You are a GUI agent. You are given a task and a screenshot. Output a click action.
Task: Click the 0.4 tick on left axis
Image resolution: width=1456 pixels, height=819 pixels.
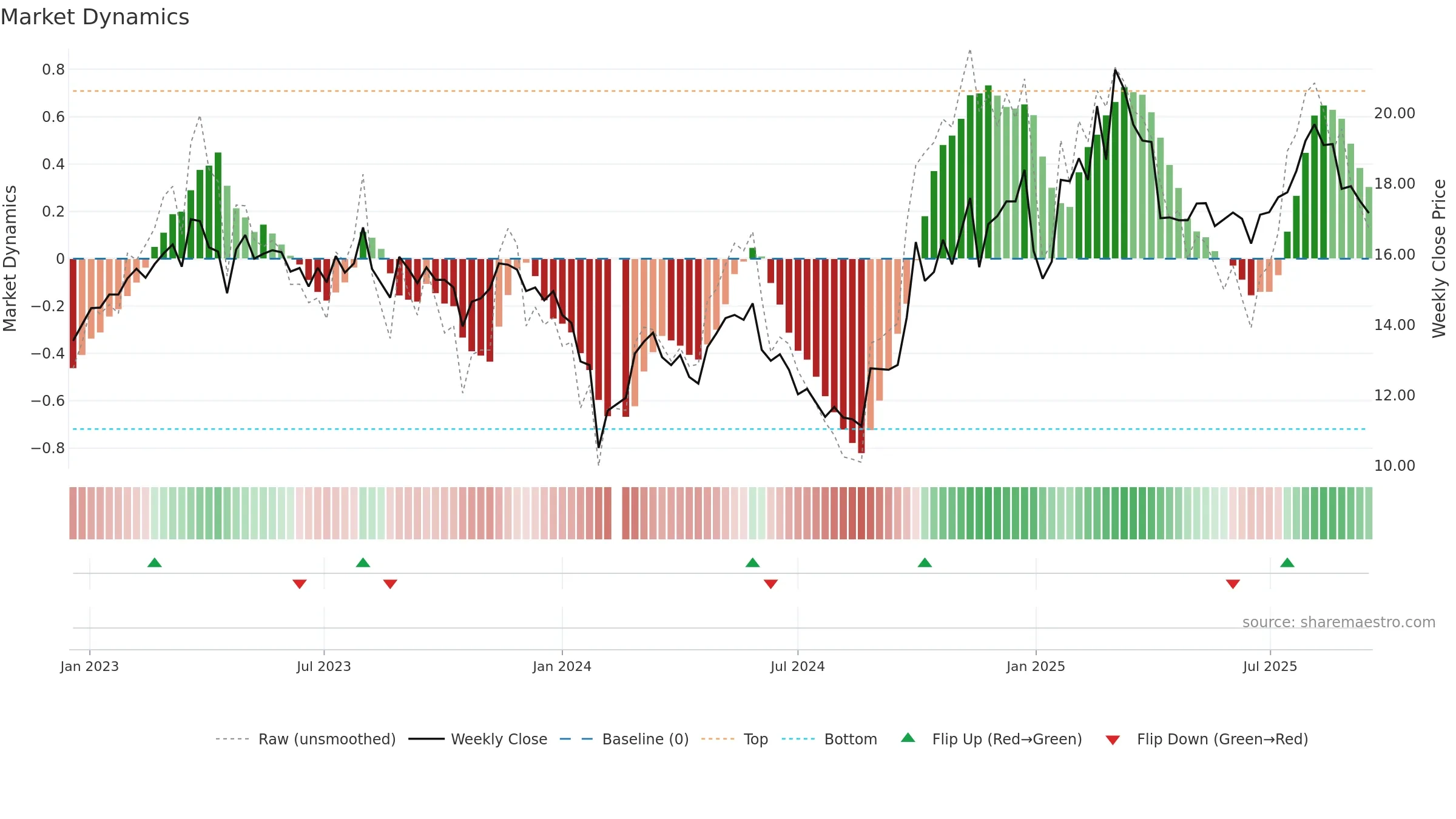click(53, 164)
